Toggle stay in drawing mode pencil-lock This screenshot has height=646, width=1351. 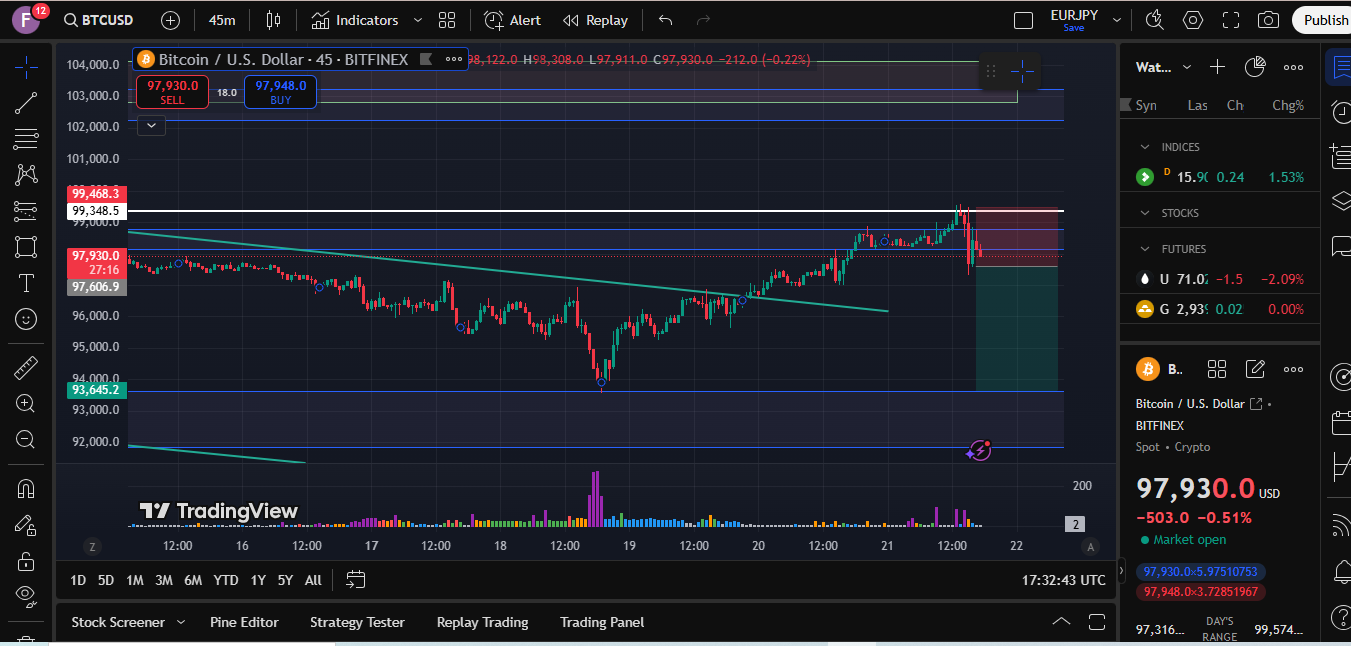coord(26,525)
